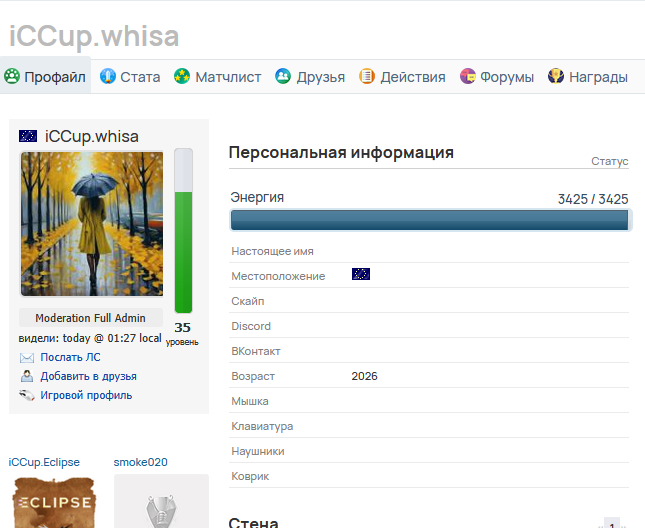Image resolution: width=645 pixels, height=528 pixels.
Task: Click the Discord label
Action: 251,327
